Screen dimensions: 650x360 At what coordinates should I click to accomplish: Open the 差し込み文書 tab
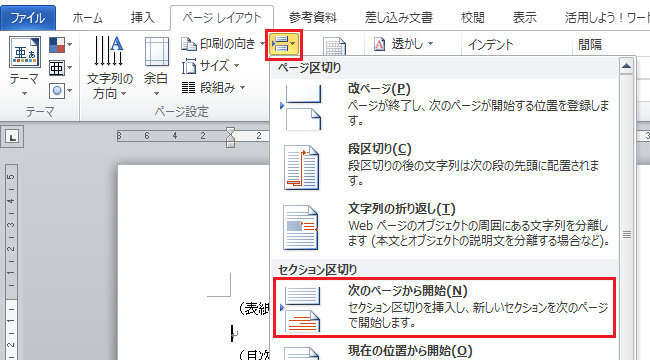[x=399, y=18]
